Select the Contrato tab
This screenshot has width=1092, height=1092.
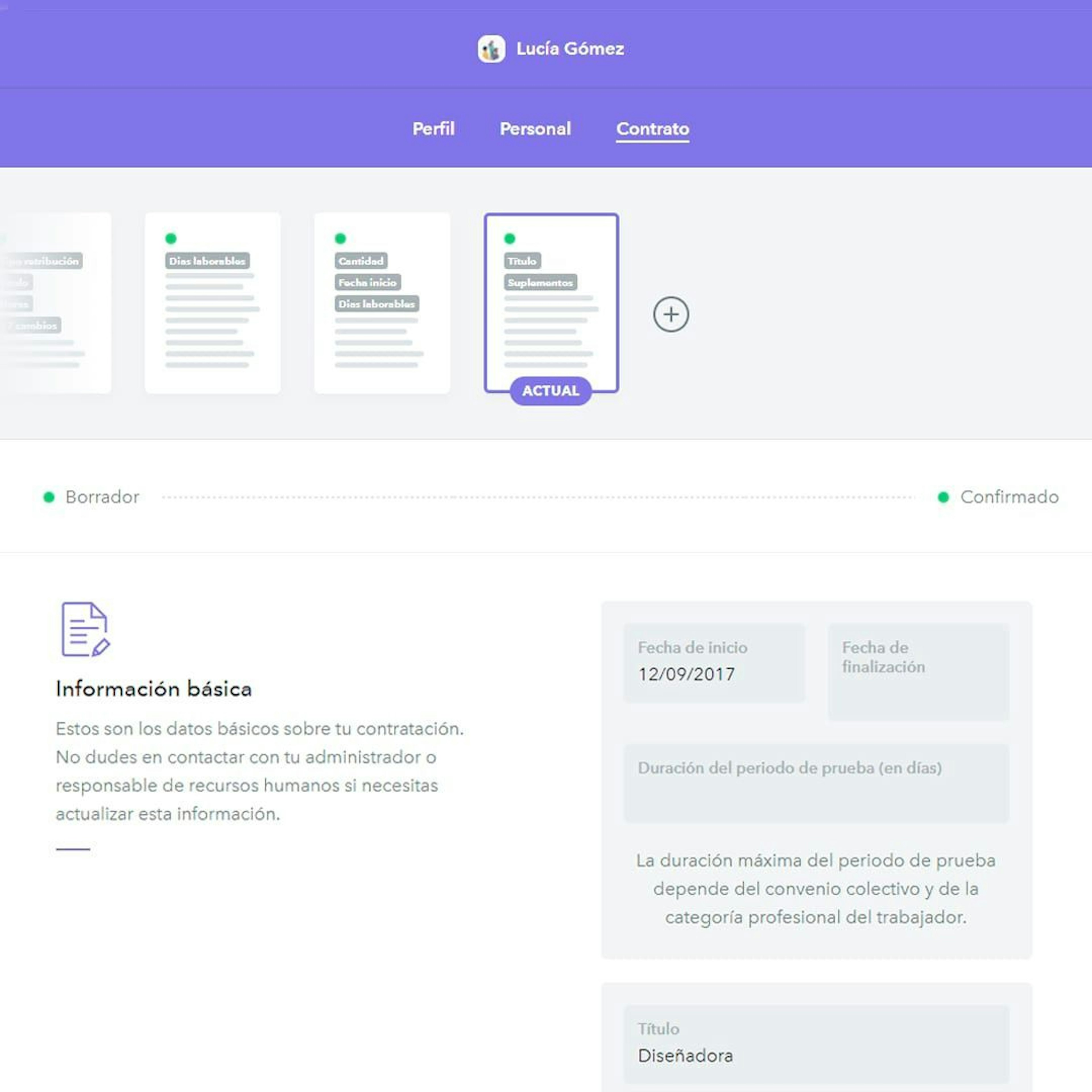[653, 129]
